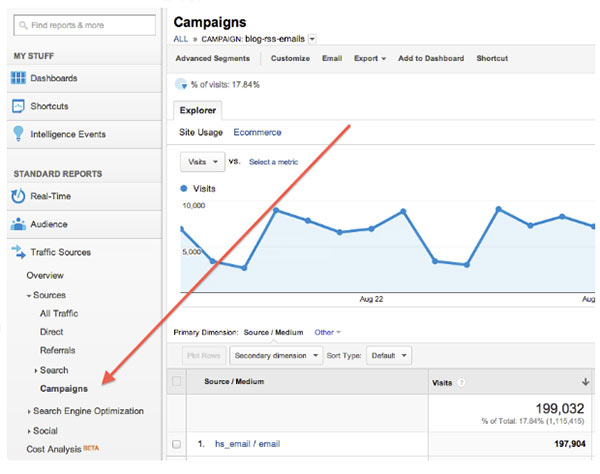600x474 pixels.
Task: Open Advanced Segments
Action: click(x=212, y=58)
